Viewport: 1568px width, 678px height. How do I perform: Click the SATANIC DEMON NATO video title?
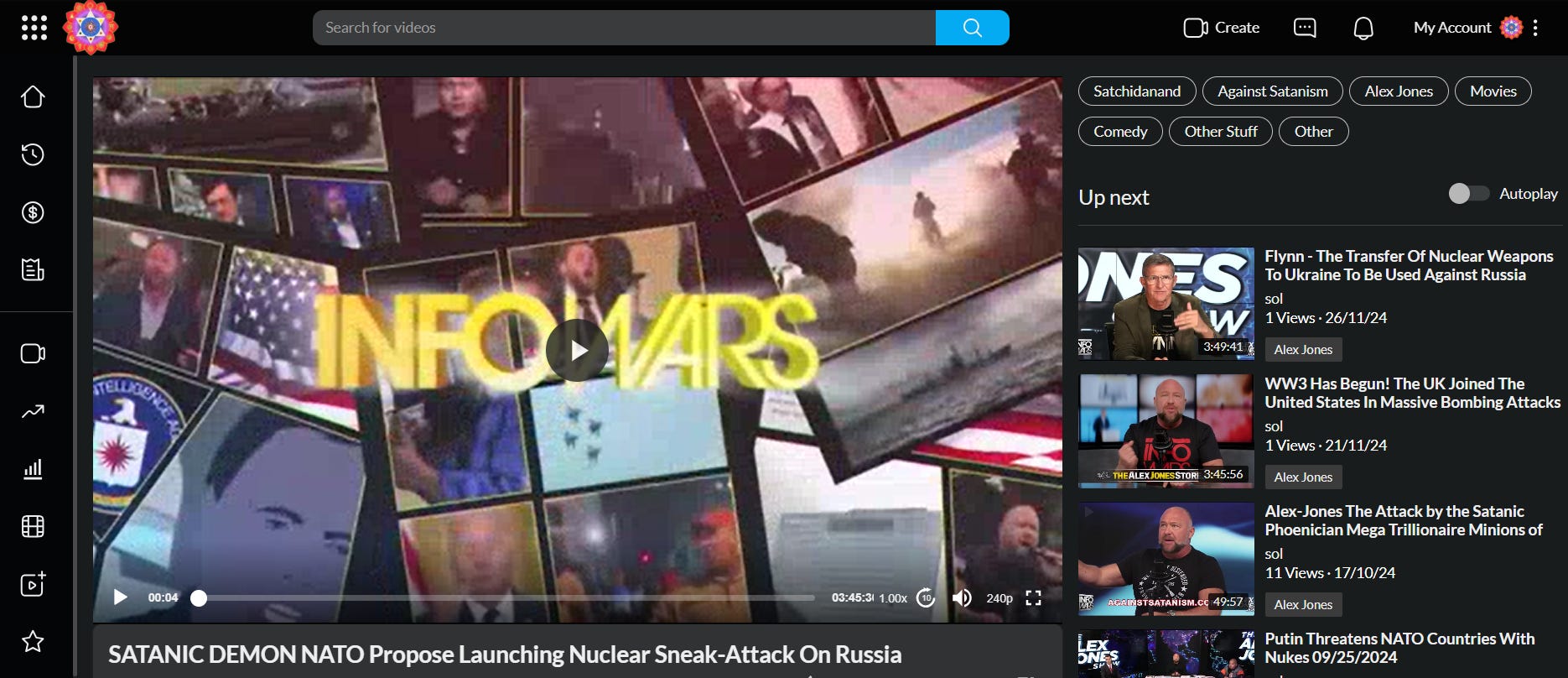(505, 655)
